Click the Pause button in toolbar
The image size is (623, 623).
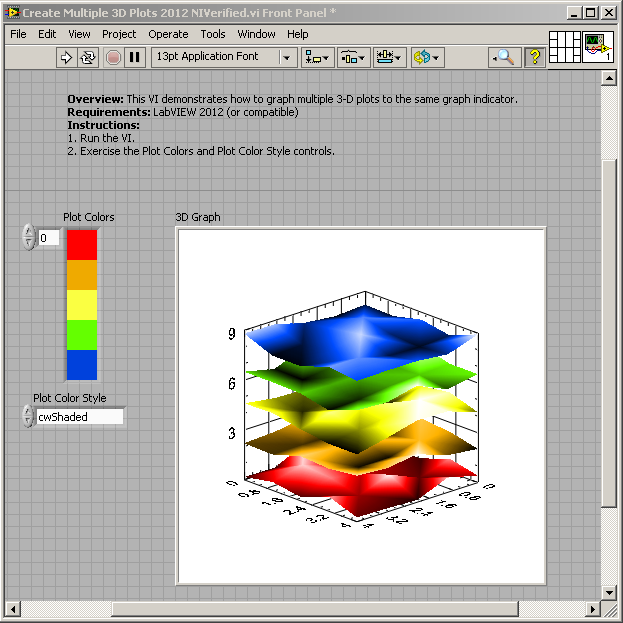point(135,57)
